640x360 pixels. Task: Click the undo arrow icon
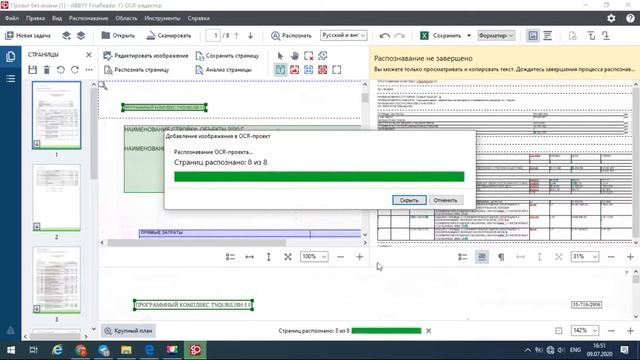[384, 36]
